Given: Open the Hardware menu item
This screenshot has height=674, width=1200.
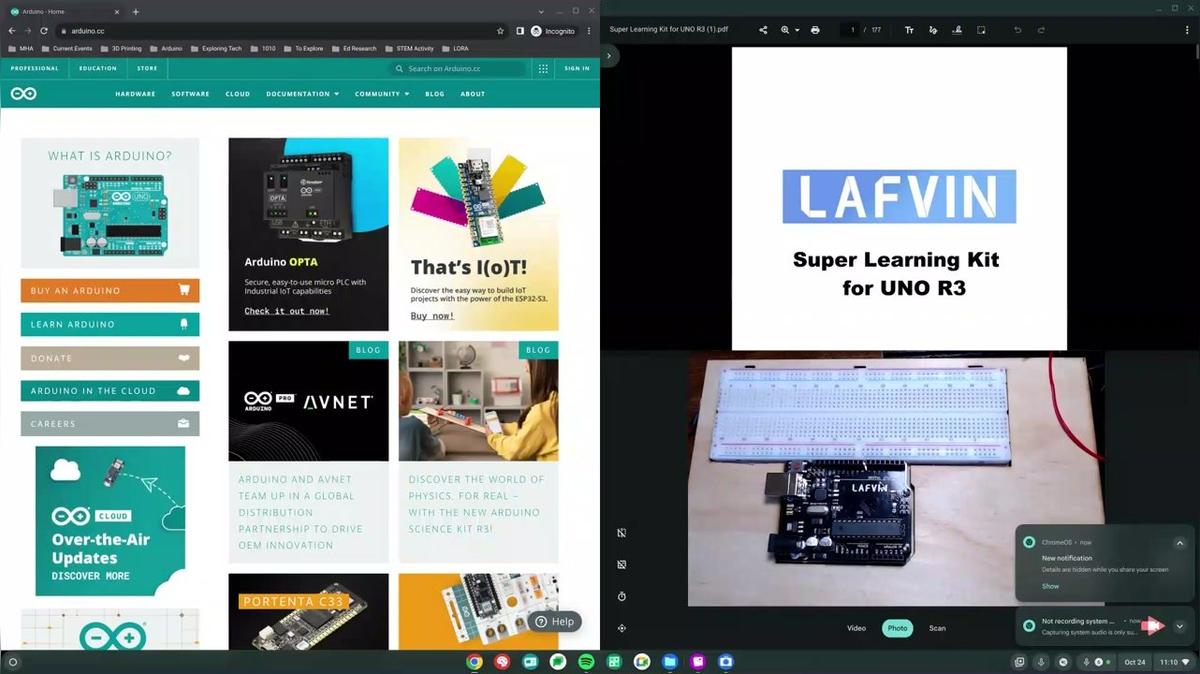Looking at the screenshot, I should tap(135, 94).
